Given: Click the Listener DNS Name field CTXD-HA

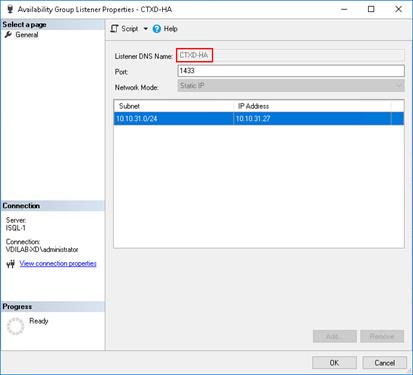Looking at the screenshot, I should [290, 55].
